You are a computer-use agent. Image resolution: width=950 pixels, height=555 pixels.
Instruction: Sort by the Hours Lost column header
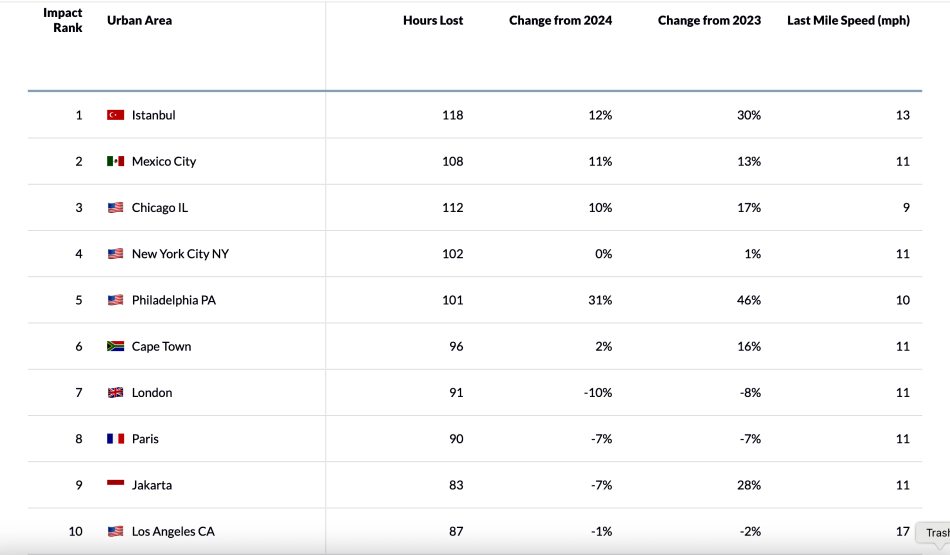coord(433,20)
